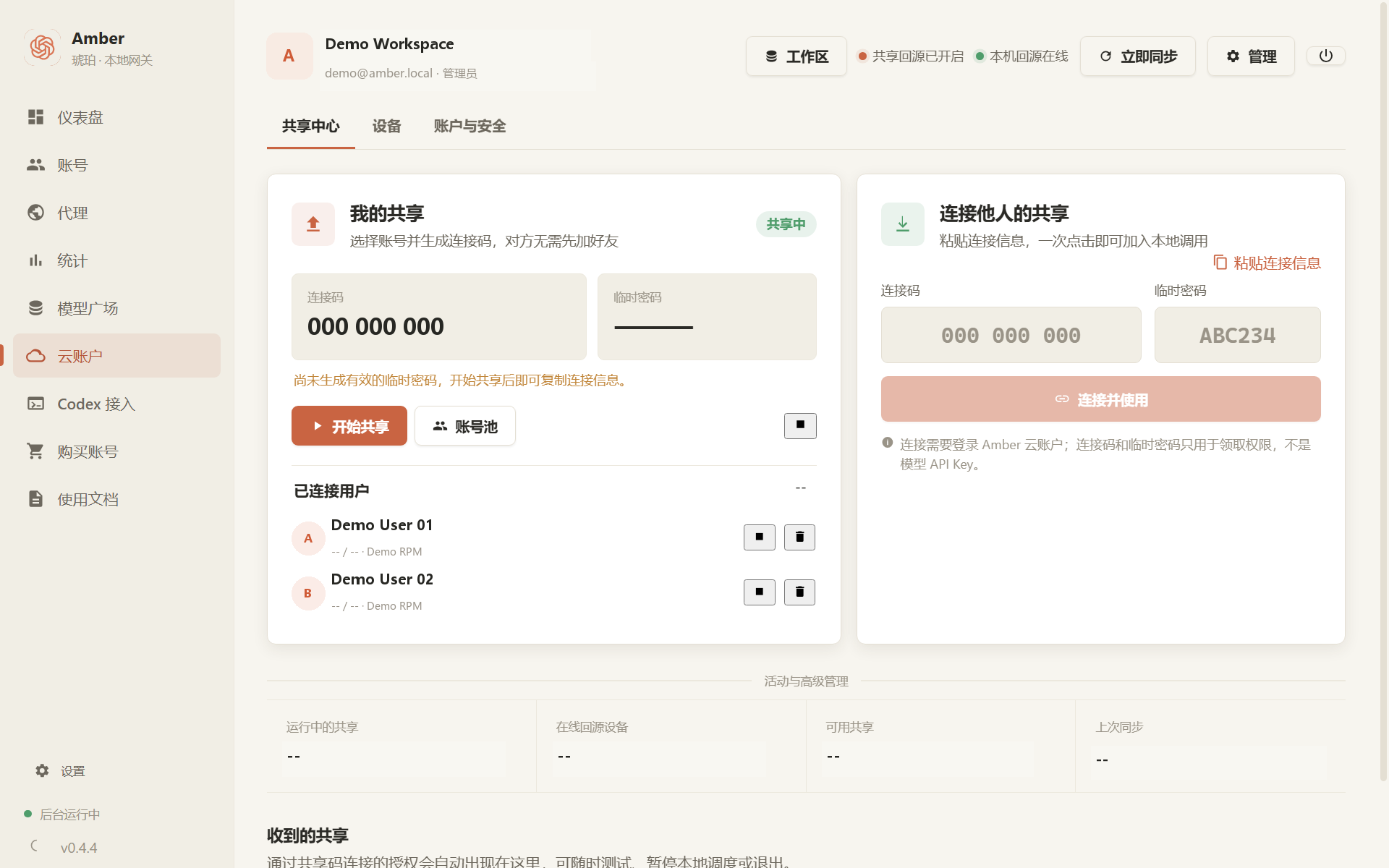Click the 上次同步 stat card
This screenshot has height=868, width=1389.
coord(1210,746)
